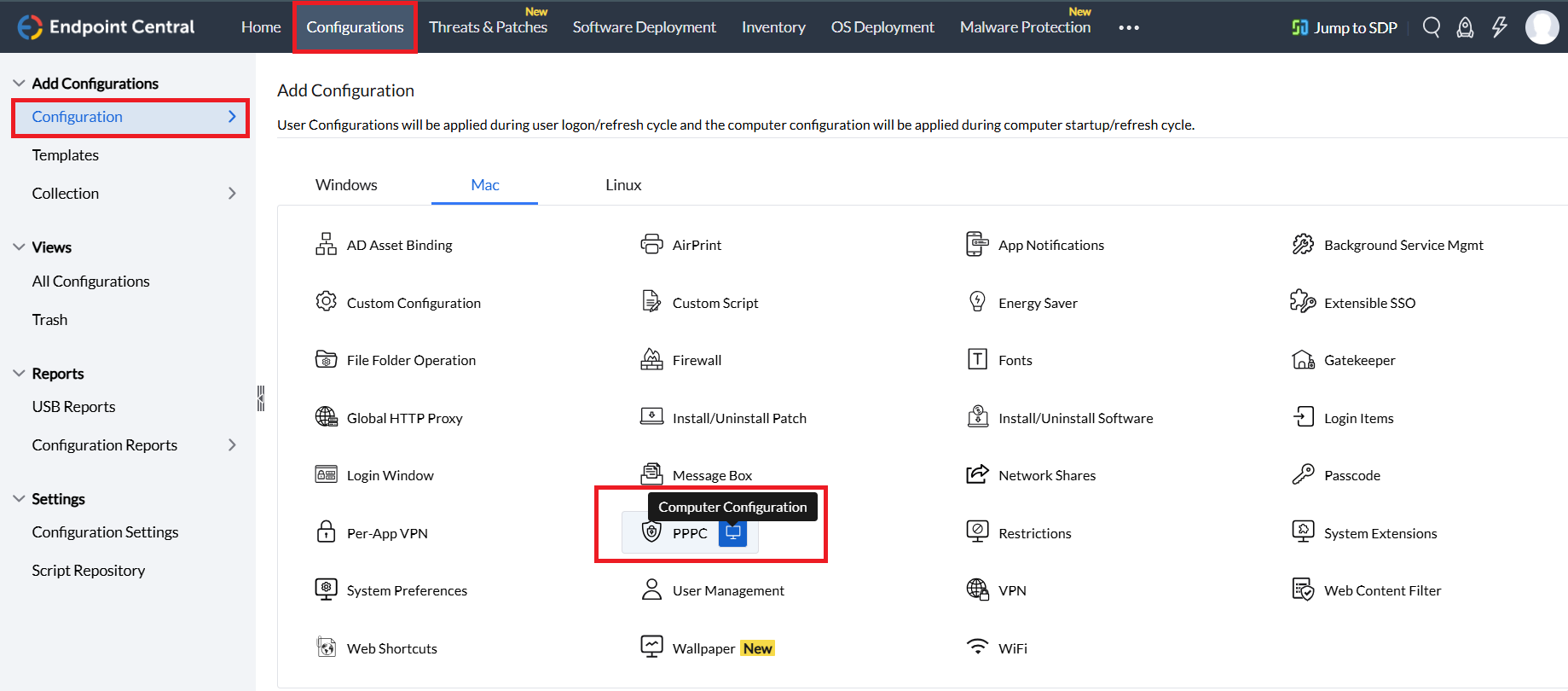This screenshot has width=1568, height=691.
Task: Open the Home menu
Action: point(261,27)
